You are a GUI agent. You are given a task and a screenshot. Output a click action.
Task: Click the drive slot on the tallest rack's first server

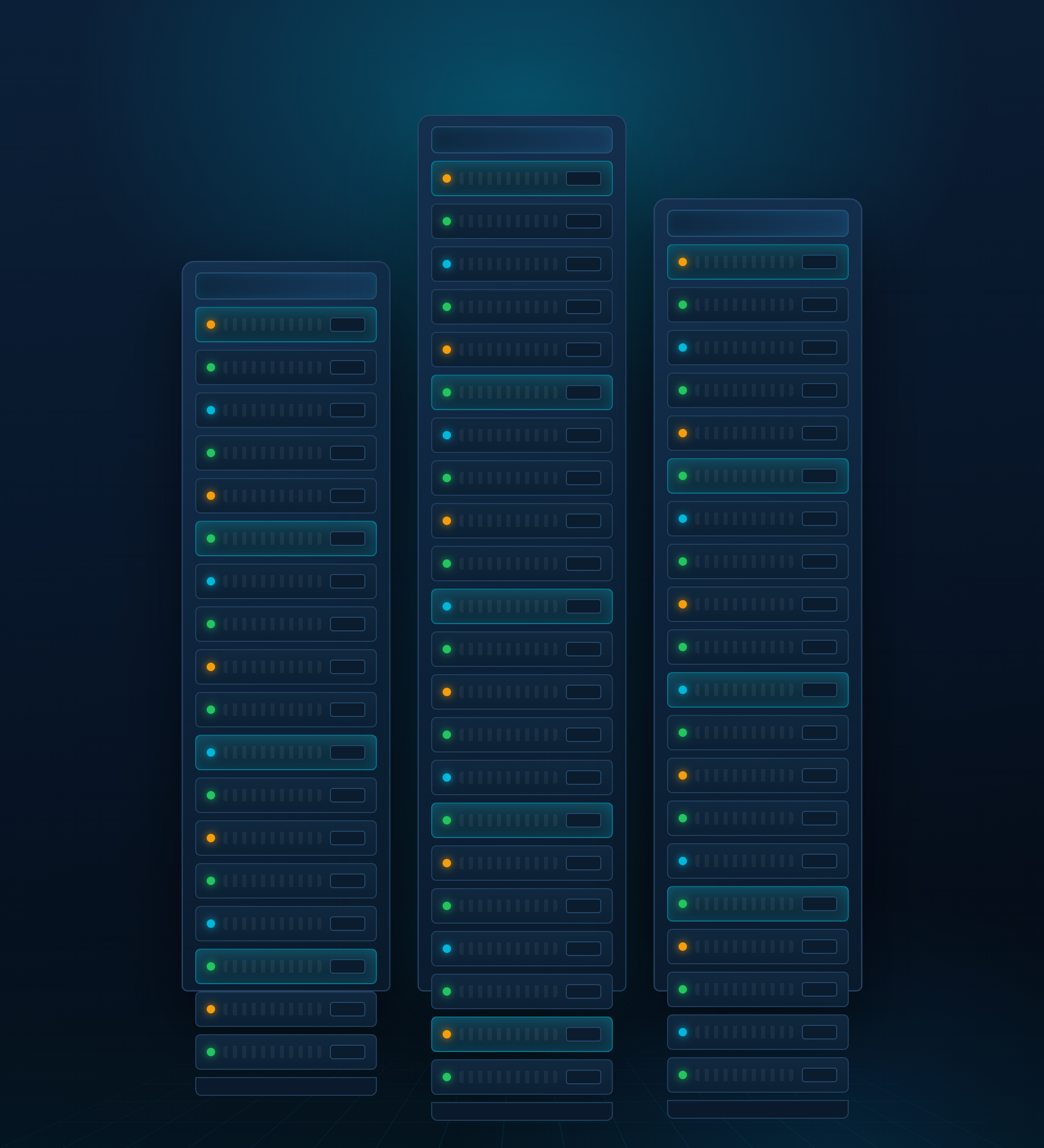pos(583,178)
